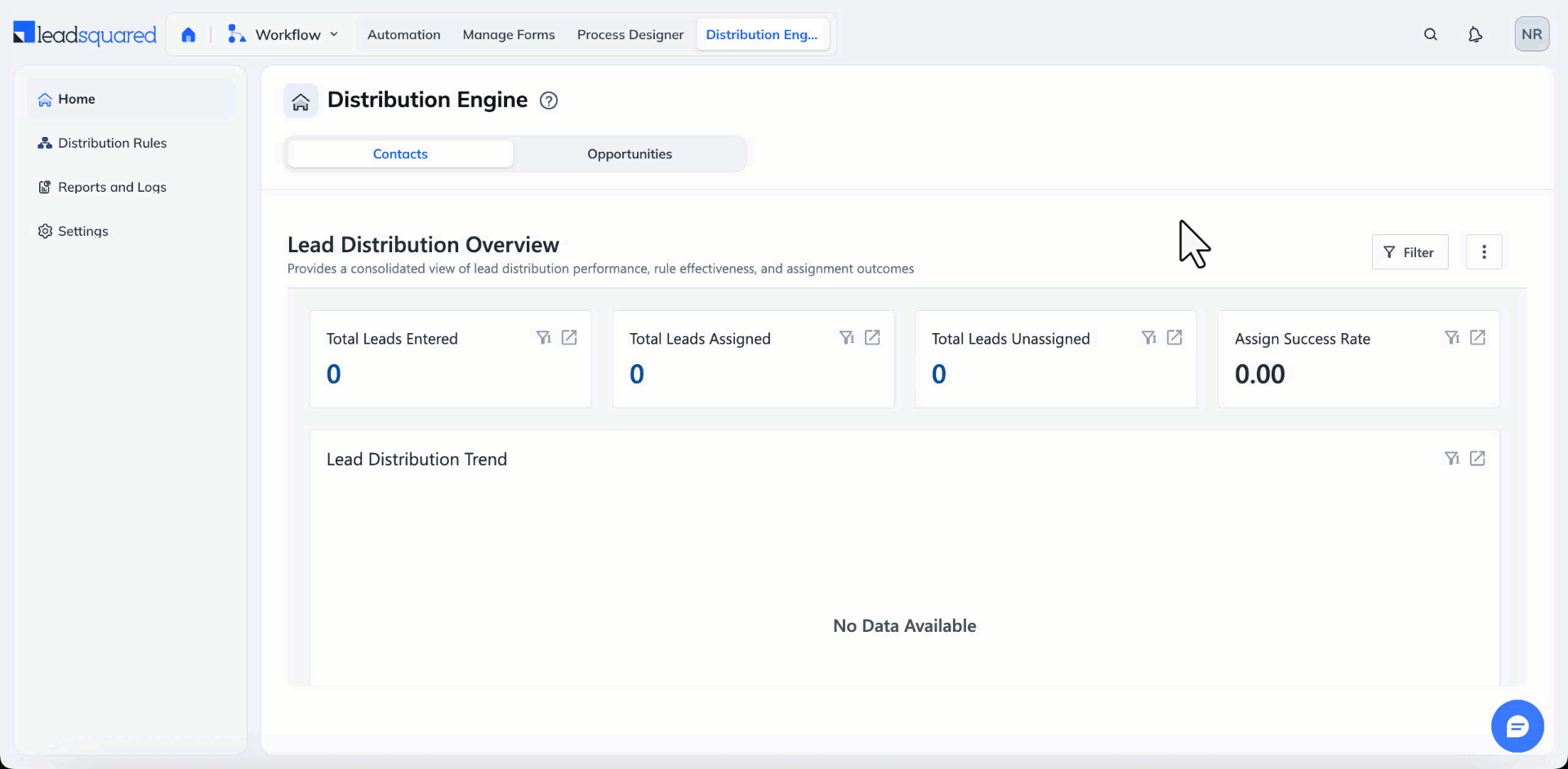1568x769 pixels.
Task: Click the Lead Distribution Trend title
Action: point(416,460)
